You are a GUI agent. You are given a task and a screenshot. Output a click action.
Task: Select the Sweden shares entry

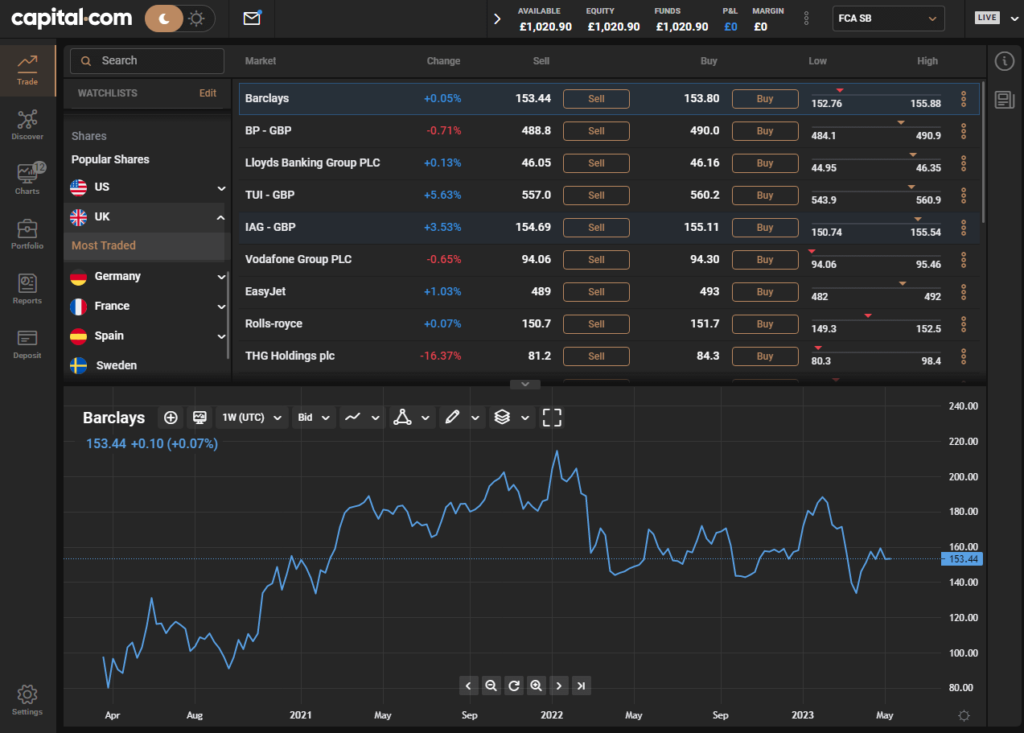point(116,365)
